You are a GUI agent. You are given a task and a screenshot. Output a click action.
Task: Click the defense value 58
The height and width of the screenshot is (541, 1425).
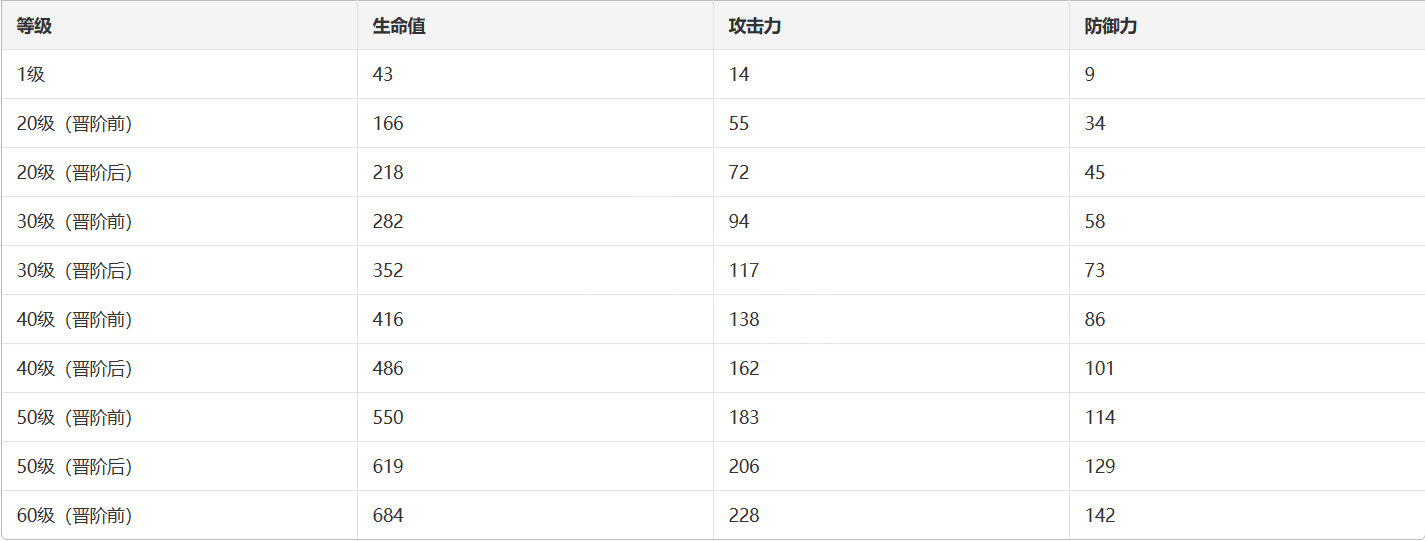(x=1095, y=222)
